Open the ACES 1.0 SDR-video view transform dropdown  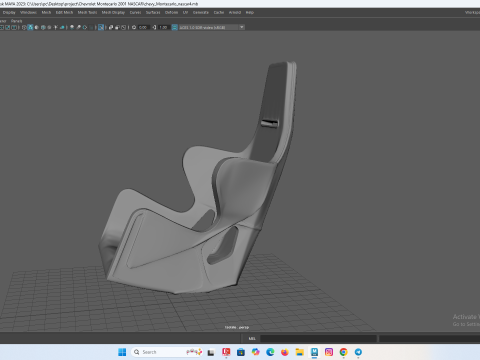tap(212, 27)
